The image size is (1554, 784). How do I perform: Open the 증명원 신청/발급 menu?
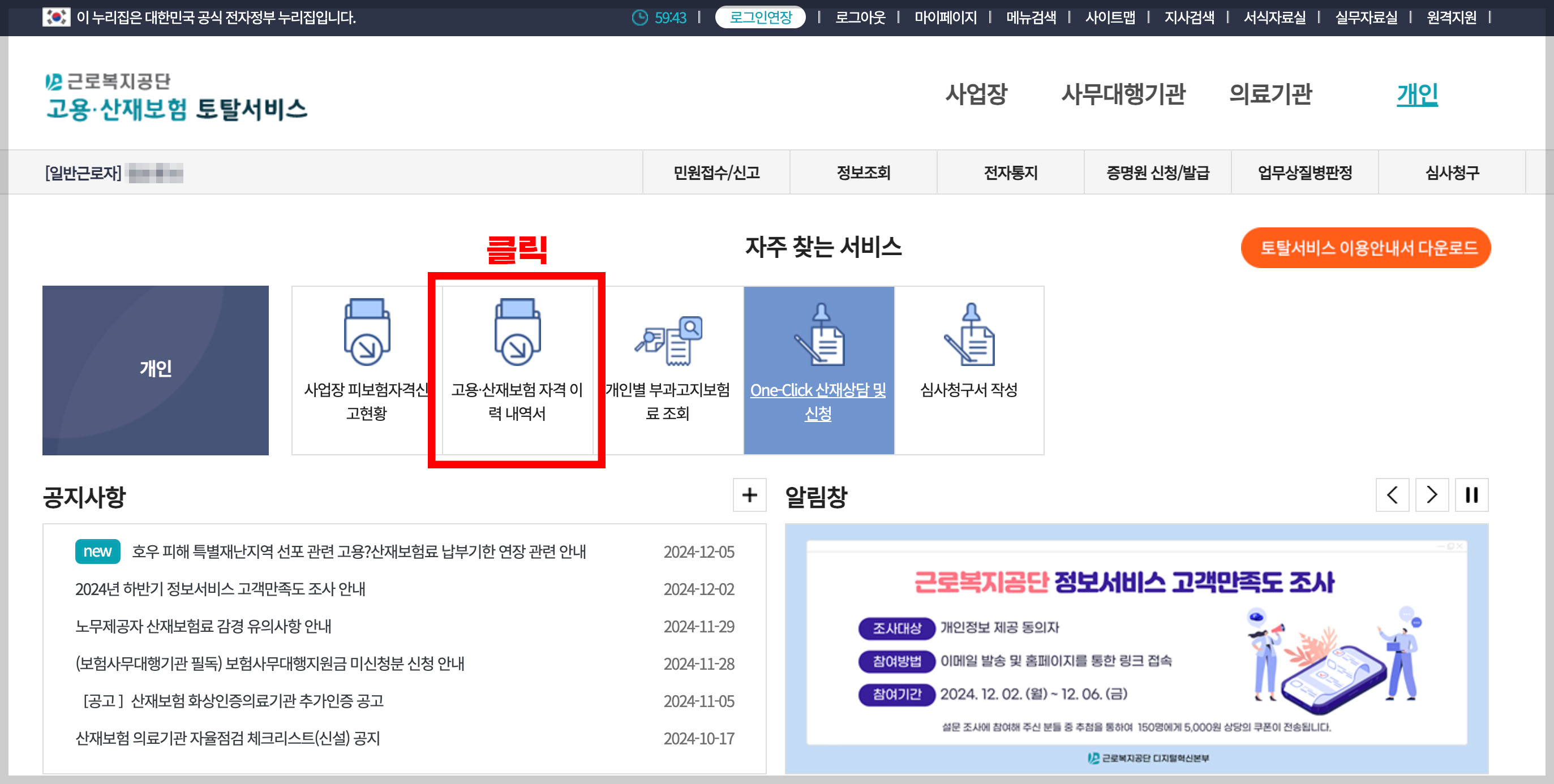tap(1158, 172)
